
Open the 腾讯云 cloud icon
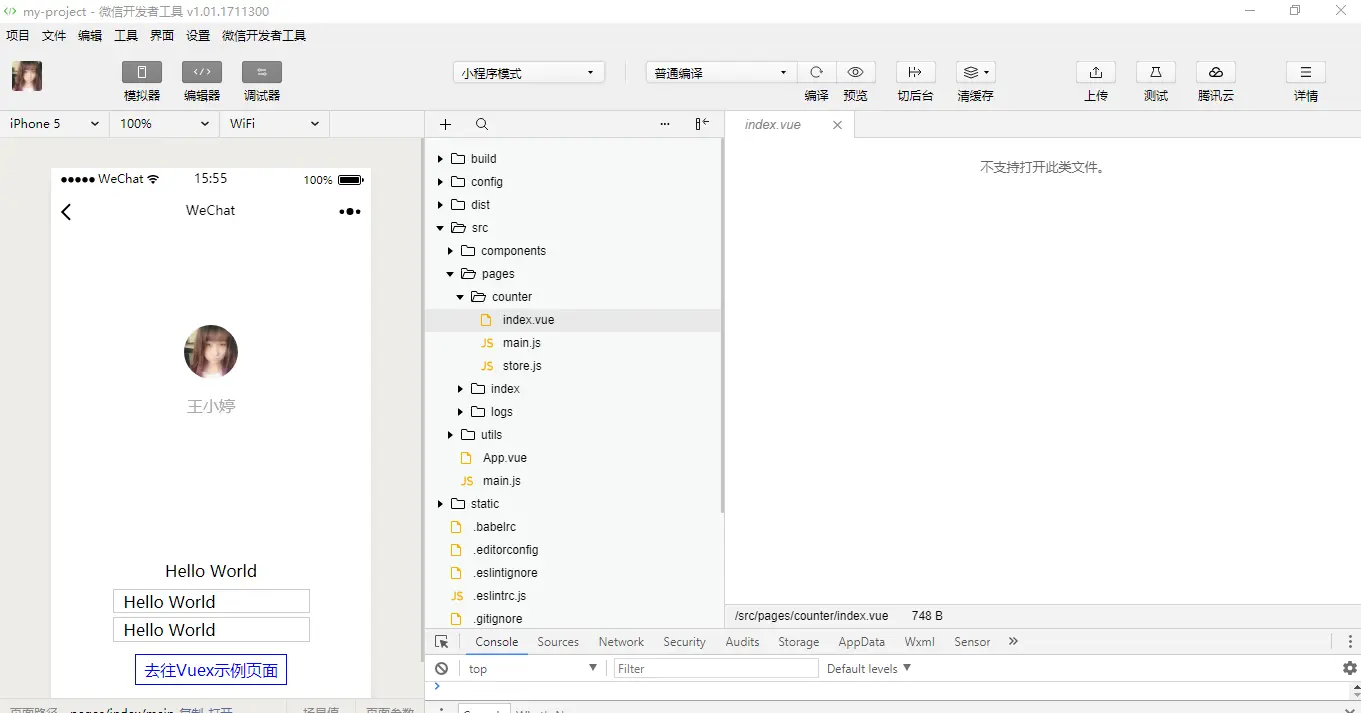pos(1216,72)
